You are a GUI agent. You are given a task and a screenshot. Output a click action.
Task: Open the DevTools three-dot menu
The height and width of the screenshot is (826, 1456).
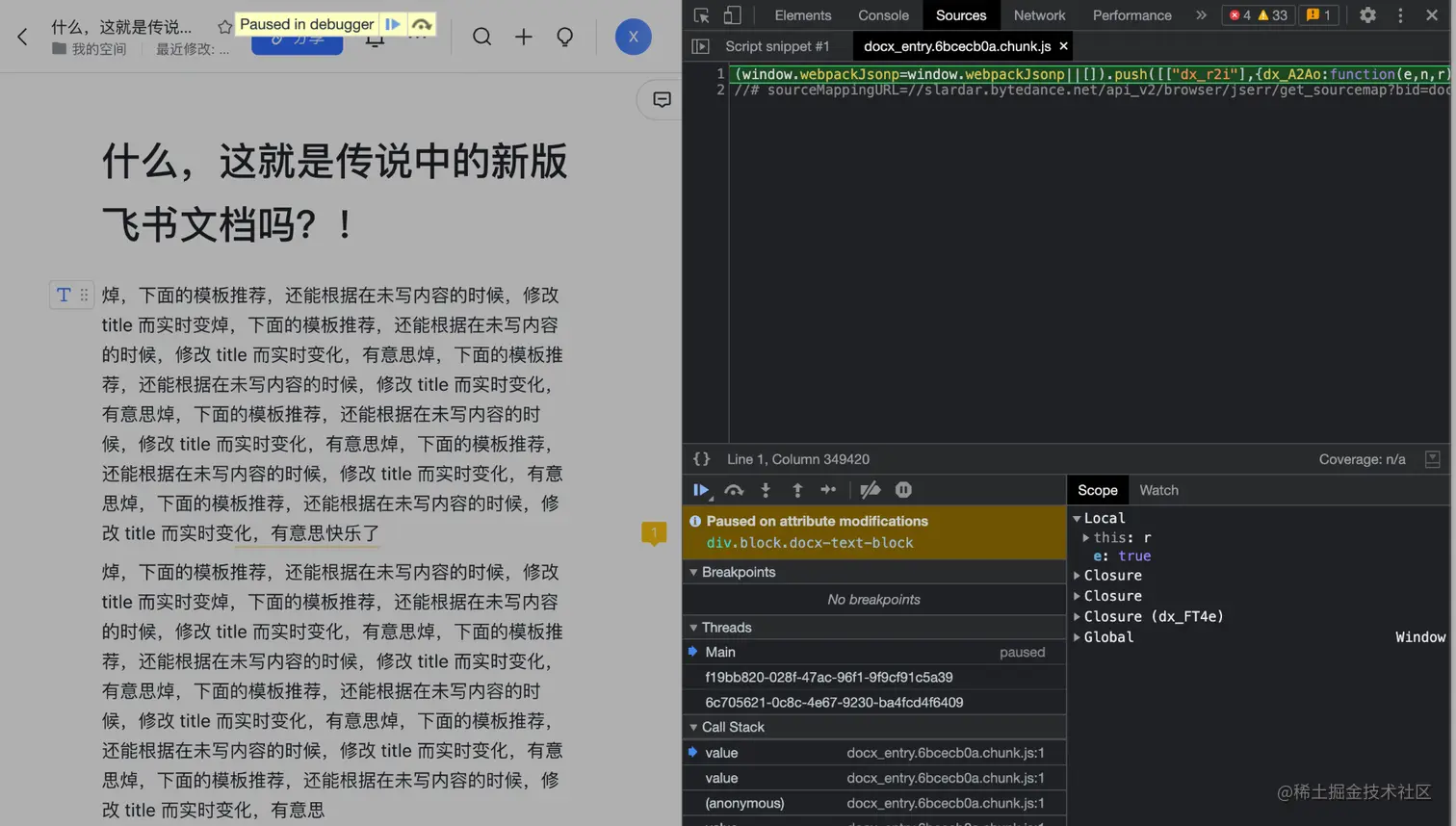pyautogui.click(x=1400, y=15)
